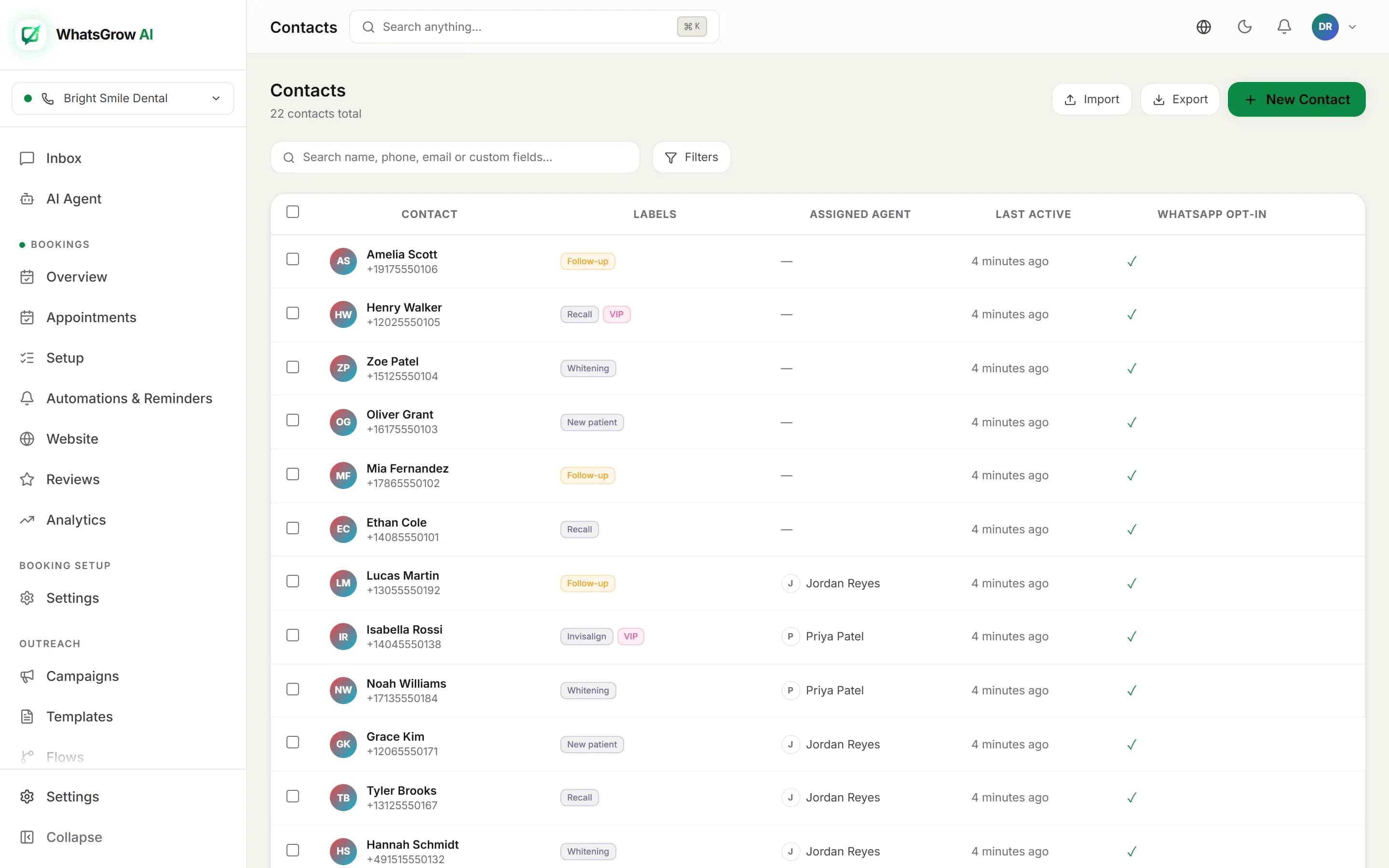1389x868 pixels.
Task: Open Templates in the sidebar
Action: point(123,717)
